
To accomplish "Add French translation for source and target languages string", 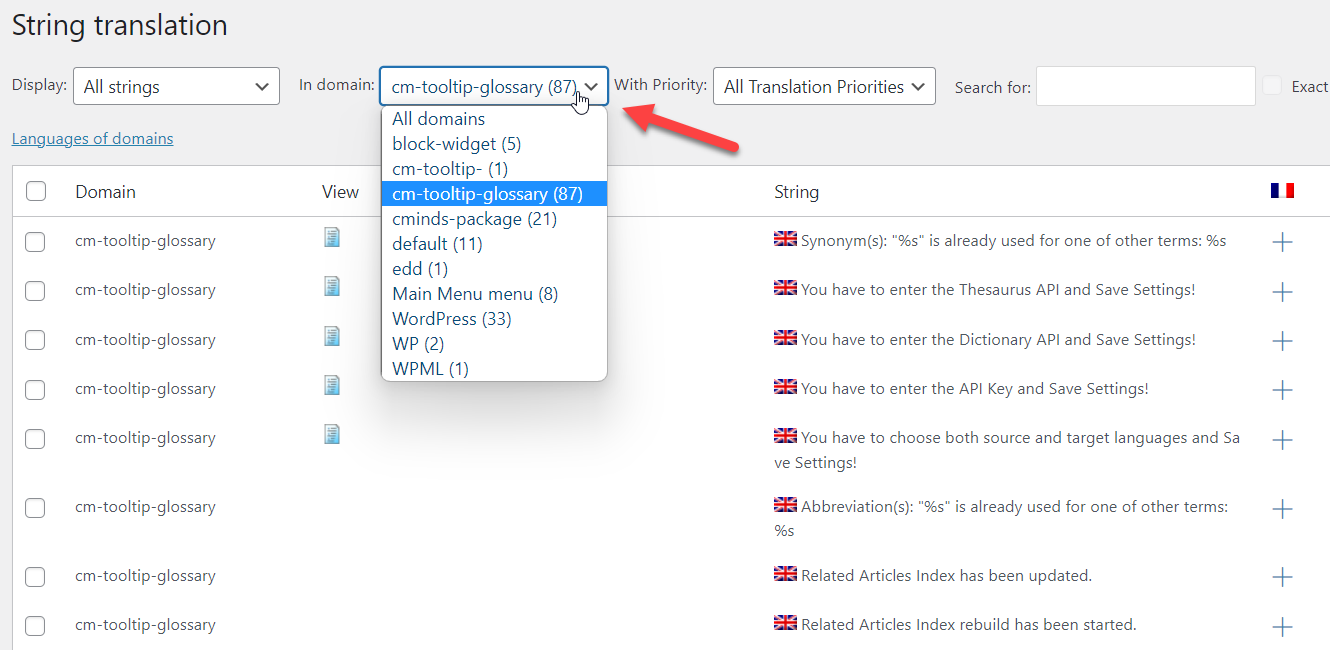I will [1282, 439].
